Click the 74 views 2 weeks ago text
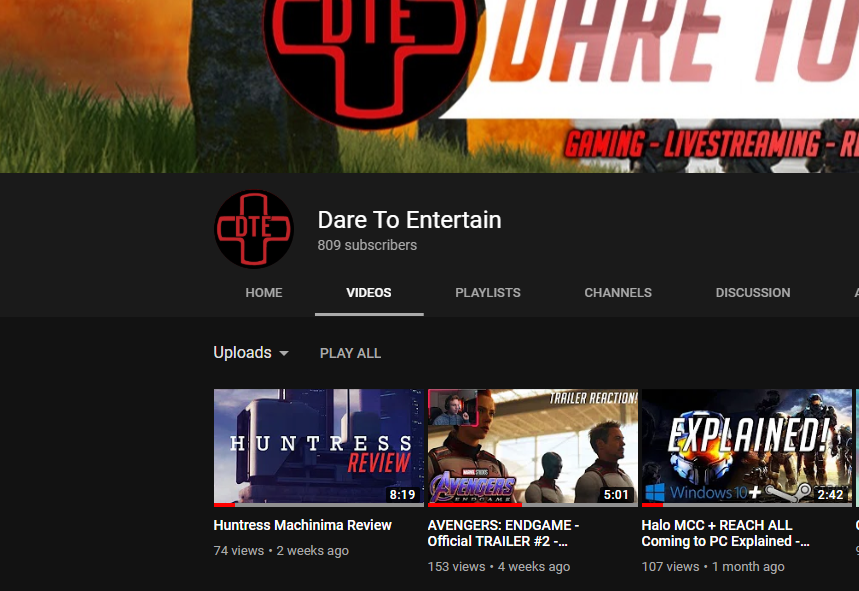The image size is (859, 591). click(x=281, y=550)
